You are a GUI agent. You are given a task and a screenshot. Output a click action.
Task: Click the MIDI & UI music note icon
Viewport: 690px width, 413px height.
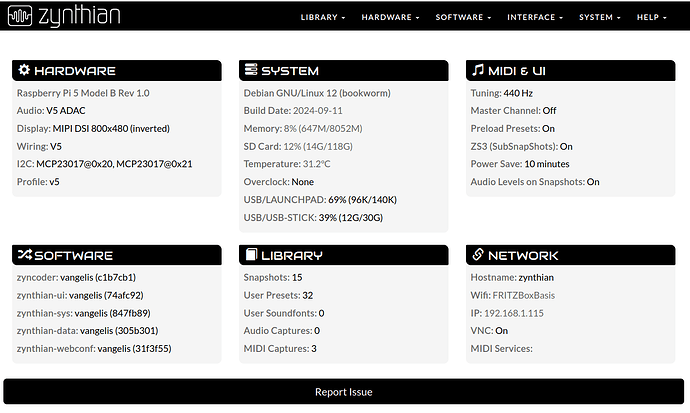[x=477, y=69]
